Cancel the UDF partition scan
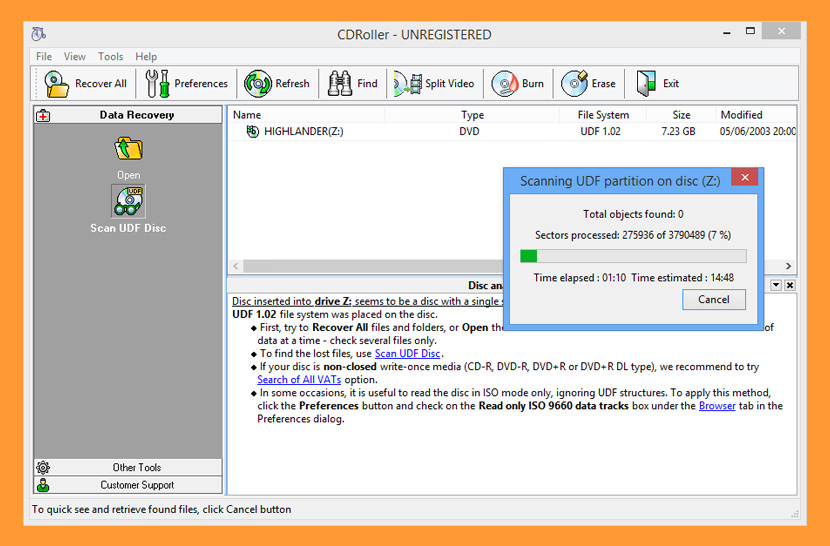Viewport: 830px width, 546px height. pos(714,299)
